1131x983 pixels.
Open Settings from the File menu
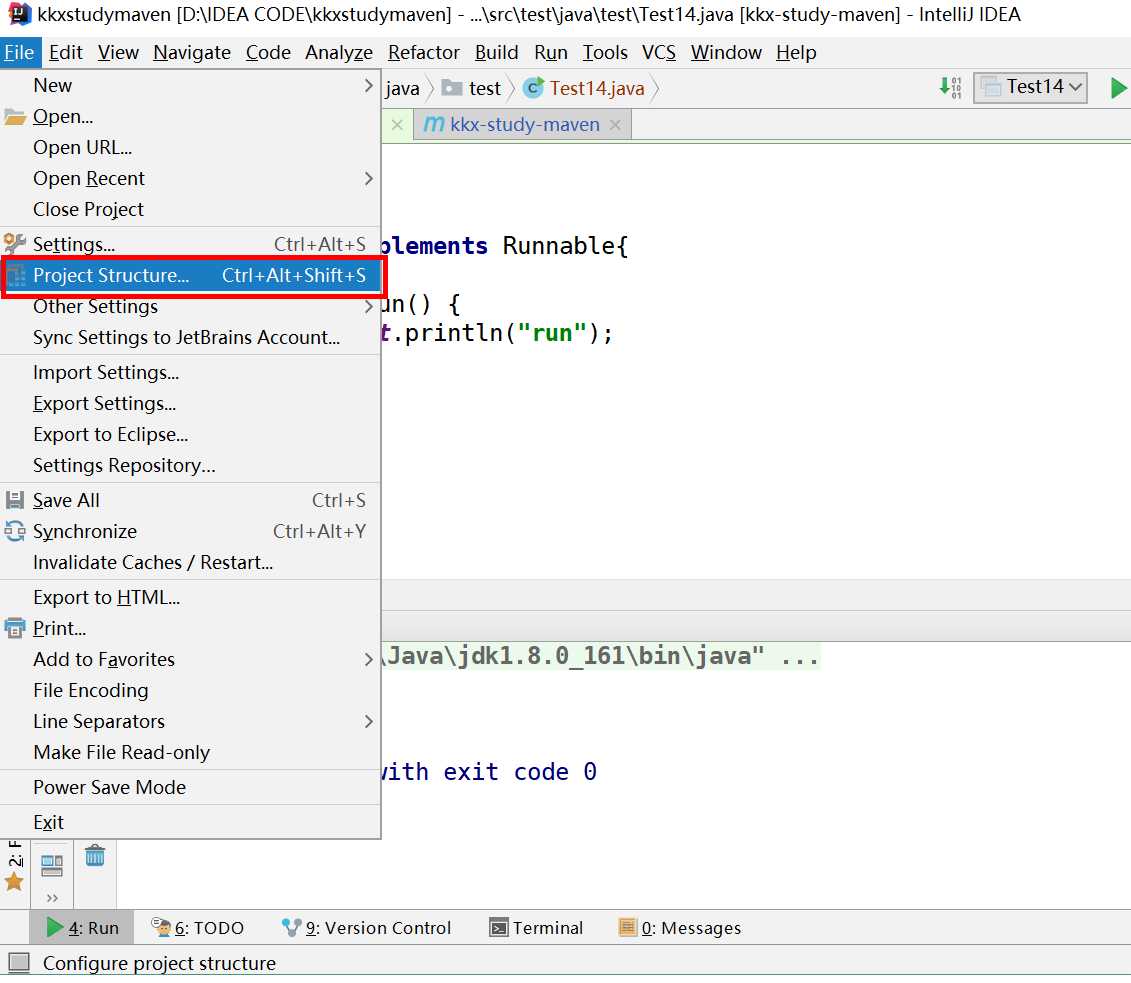pyautogui.click(x=190, y=244)
